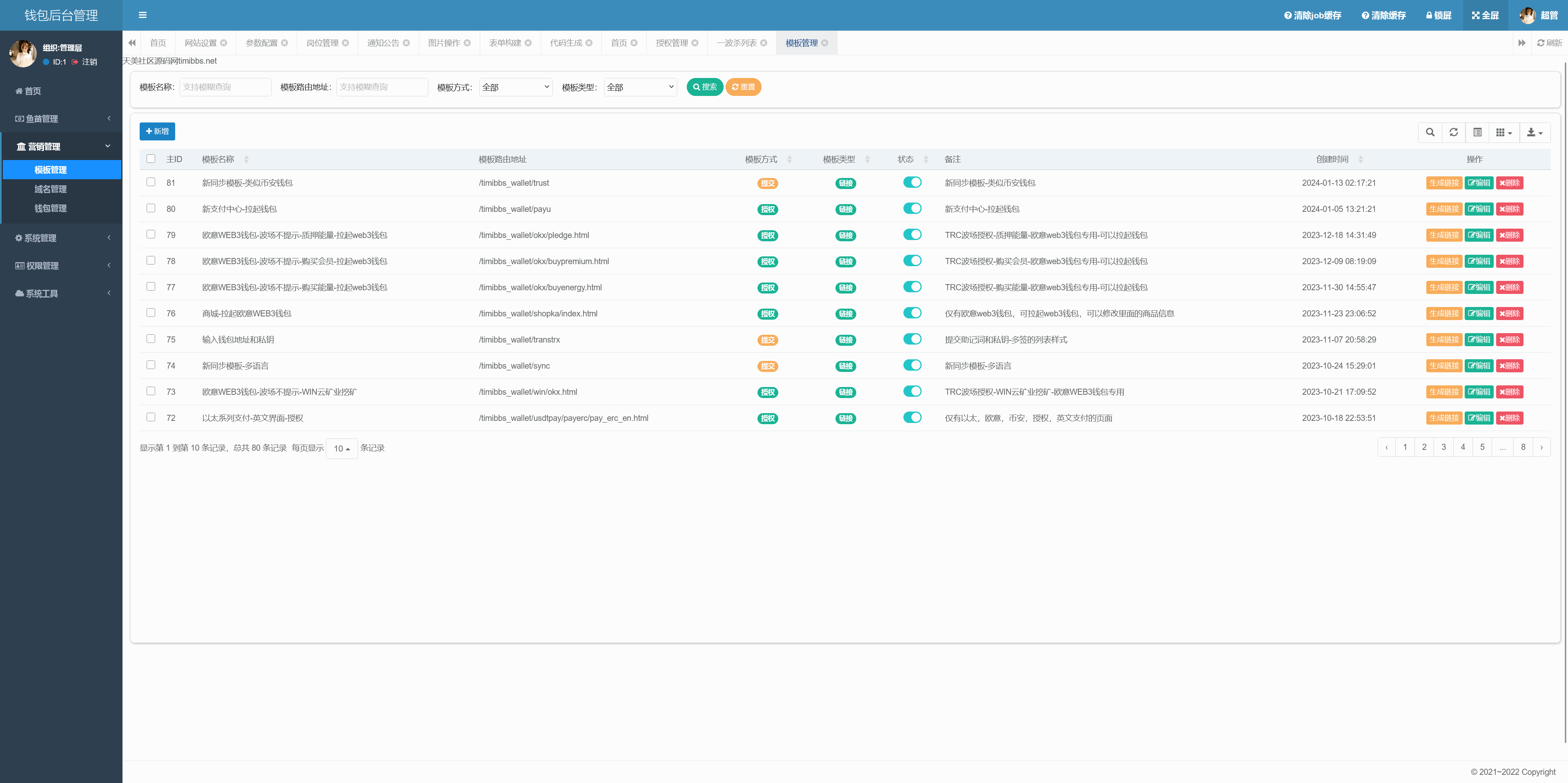Switch to the 授权管理 tab
Viewport: 1568px width, 783px height.
pos(671,42)
